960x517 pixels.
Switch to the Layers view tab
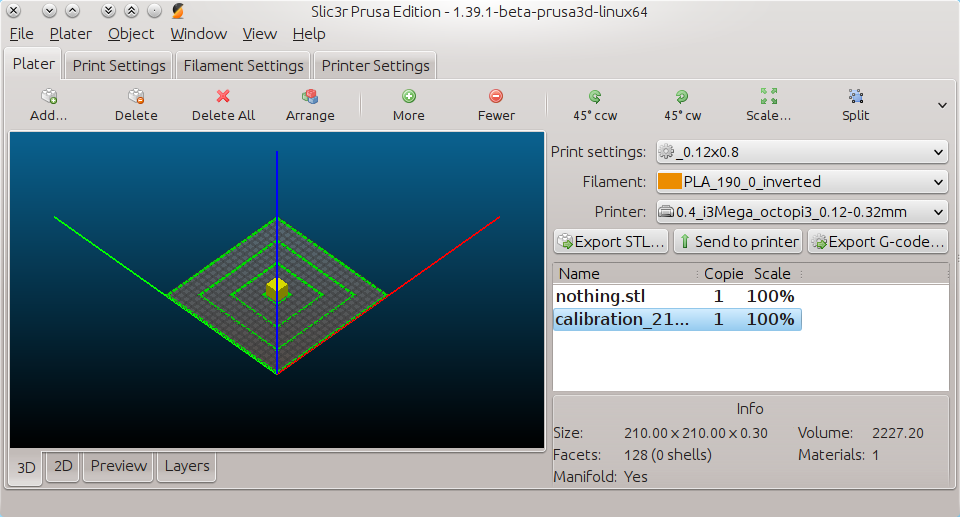click(187, 466)
